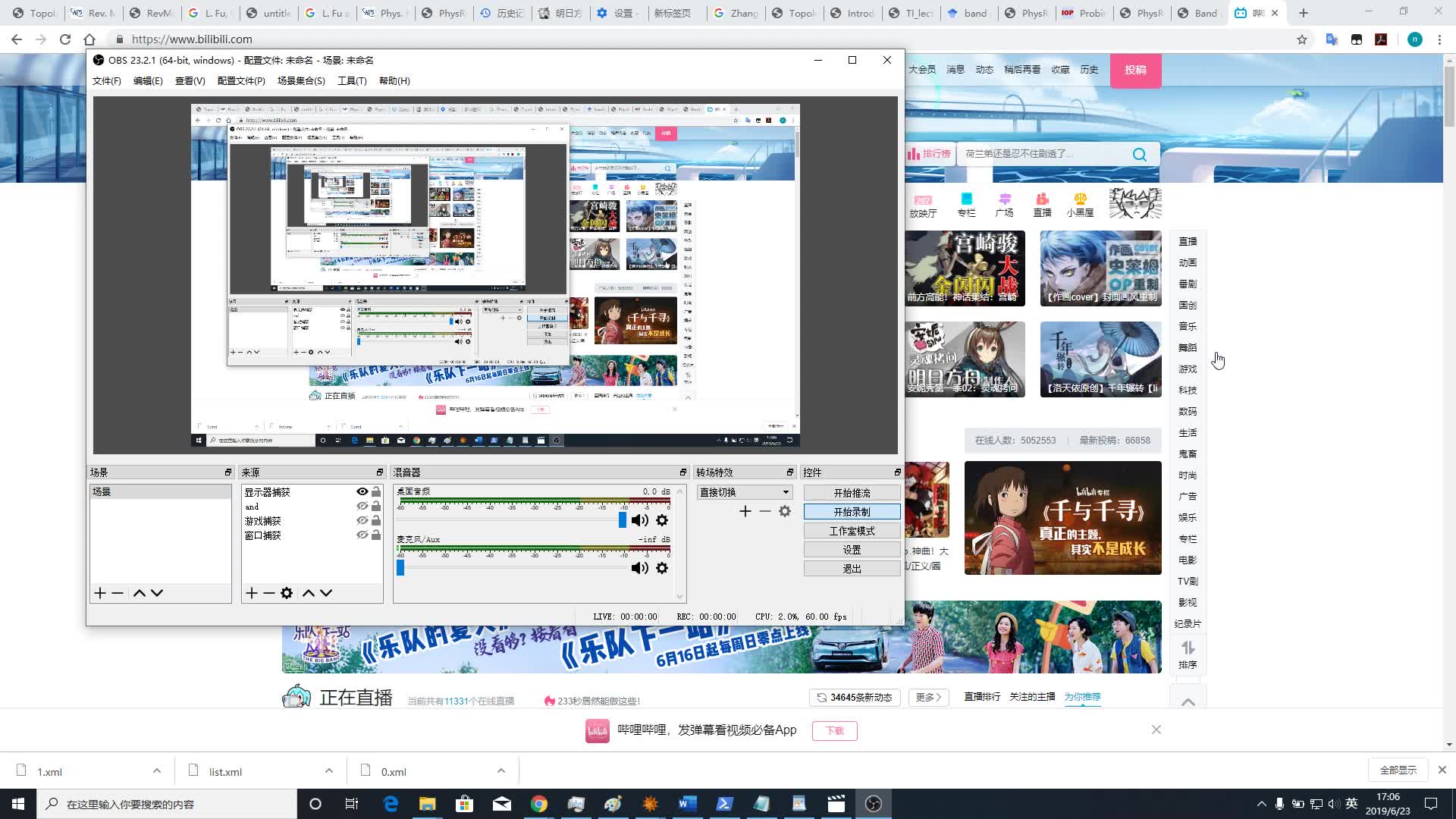Click 退出 button in OBS controls
This screenshot has height=819, width=1456.
click(x=852, y=569)
